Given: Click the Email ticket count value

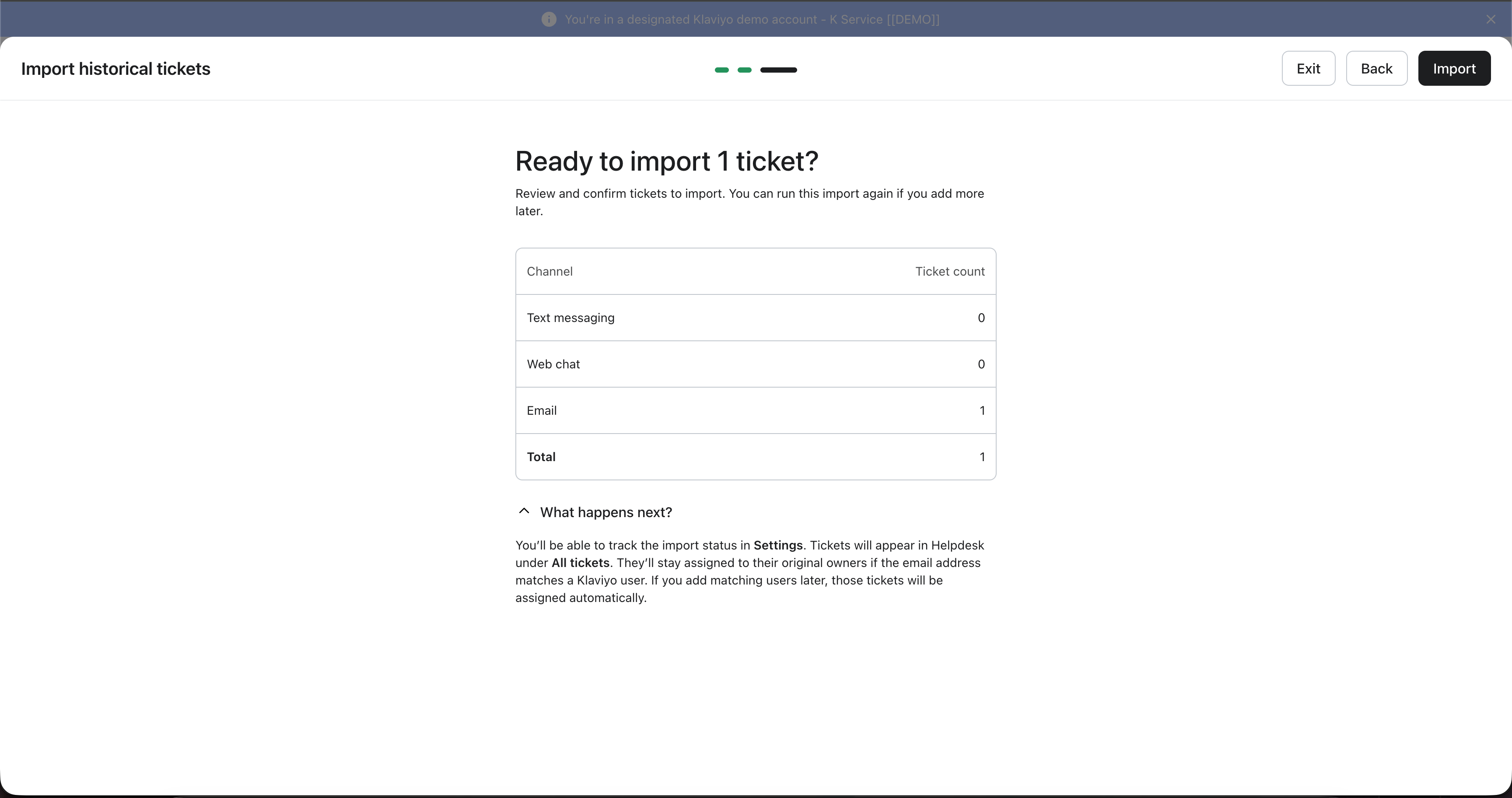Looking at the screenshot, I should click(982, 411).
